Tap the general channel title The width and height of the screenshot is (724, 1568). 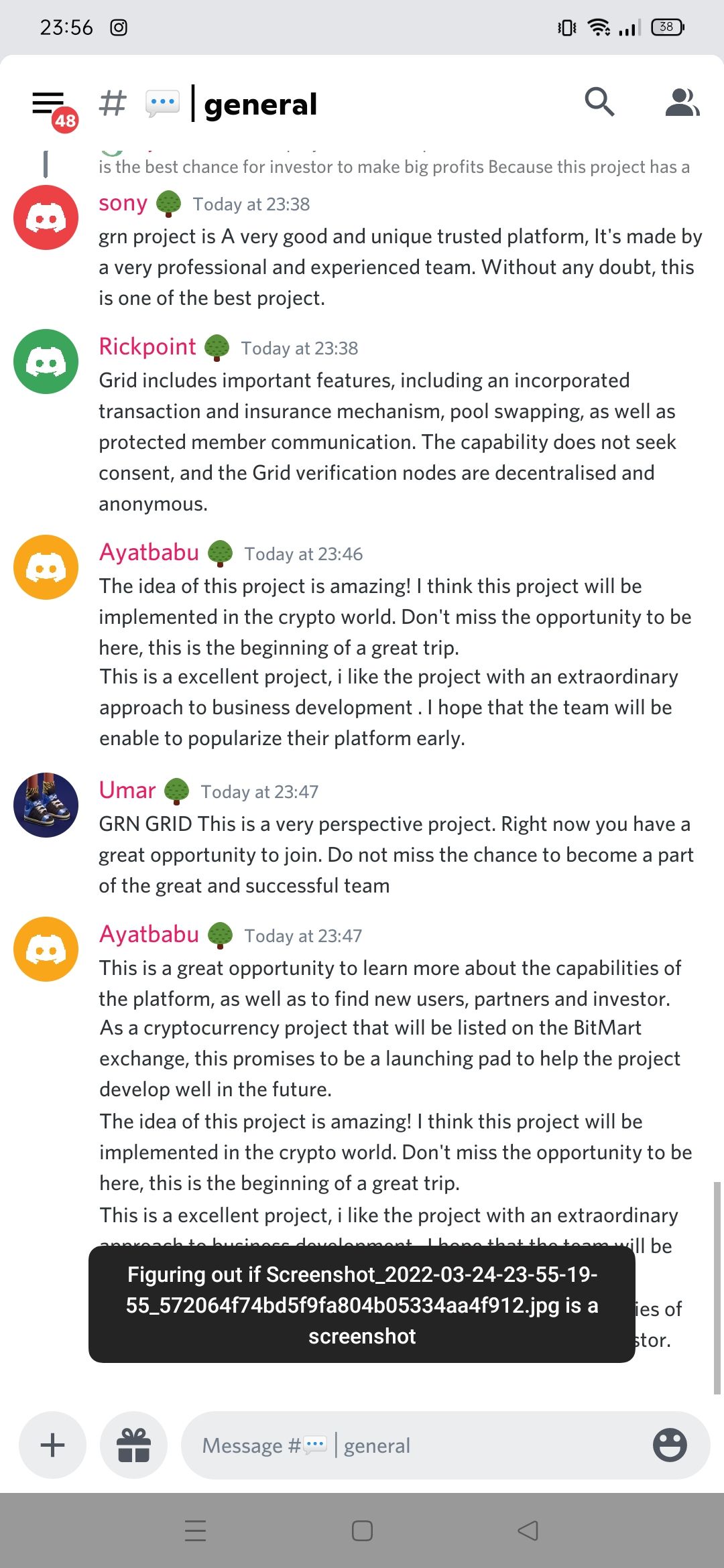pos(261,105)
